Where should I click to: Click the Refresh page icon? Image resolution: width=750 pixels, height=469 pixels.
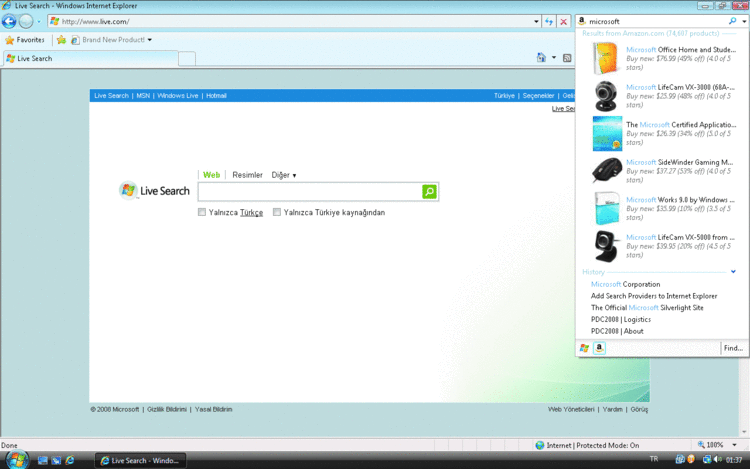pyautogui.click(x=549, y=22)
